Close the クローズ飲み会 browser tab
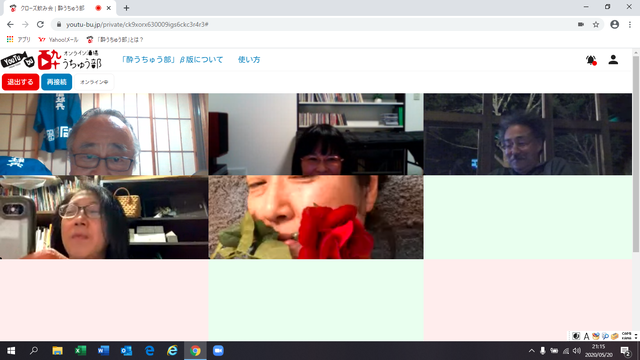This screenshot has height=360, width=640. coord(109,8)
